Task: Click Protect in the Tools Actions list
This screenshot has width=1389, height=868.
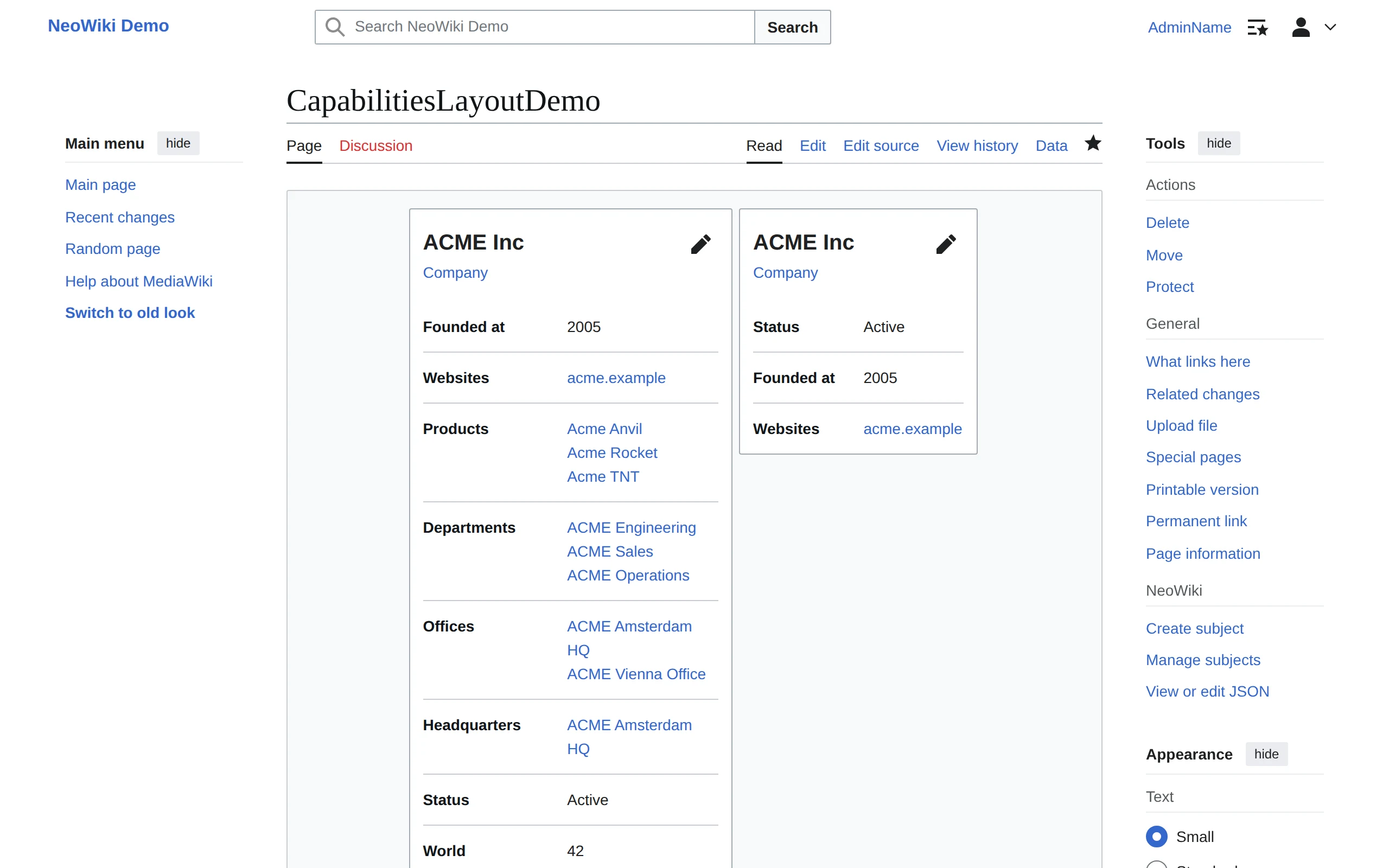Action: coord(1170,286)
